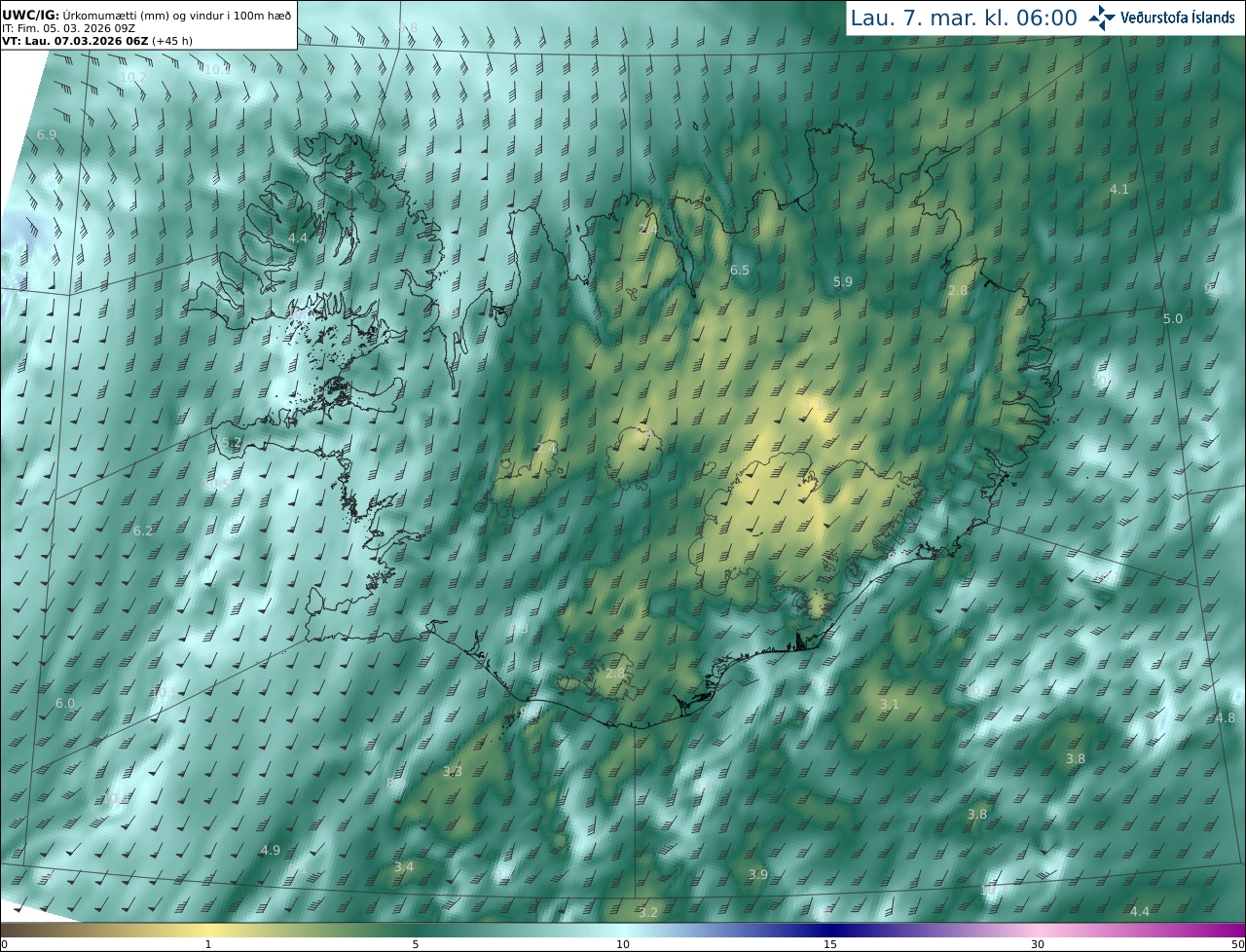Click the '1' tick on the color scale
Viewport: 1246px width, 952px height.
208,944
